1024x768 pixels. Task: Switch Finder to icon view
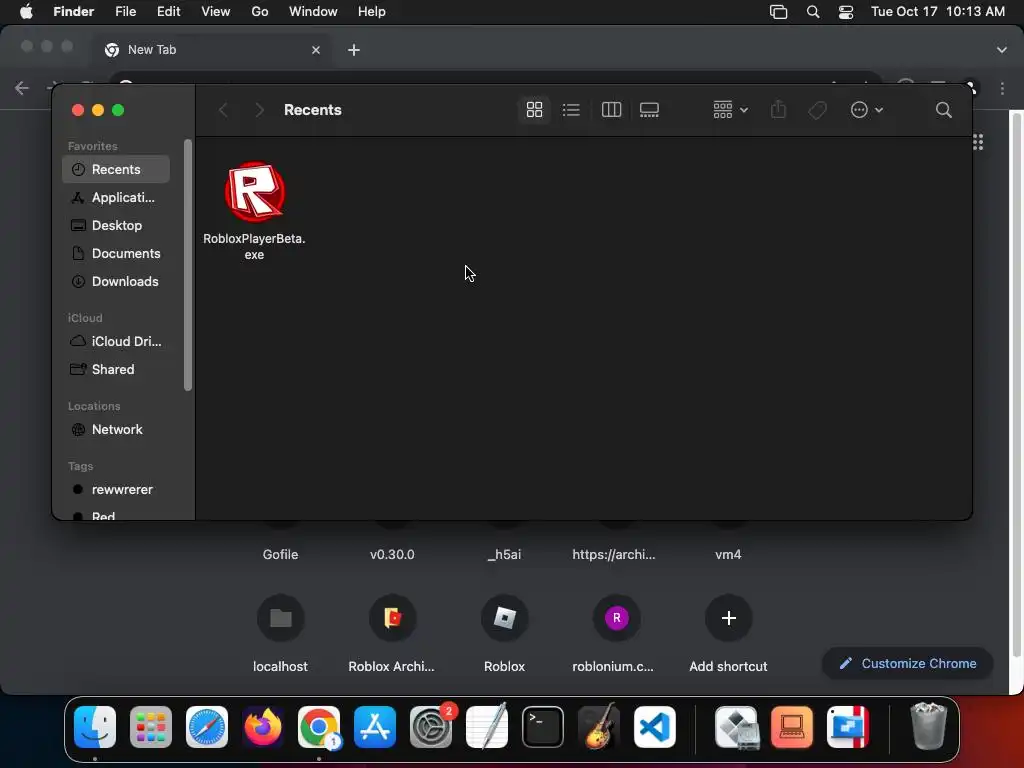coord(534,110)
